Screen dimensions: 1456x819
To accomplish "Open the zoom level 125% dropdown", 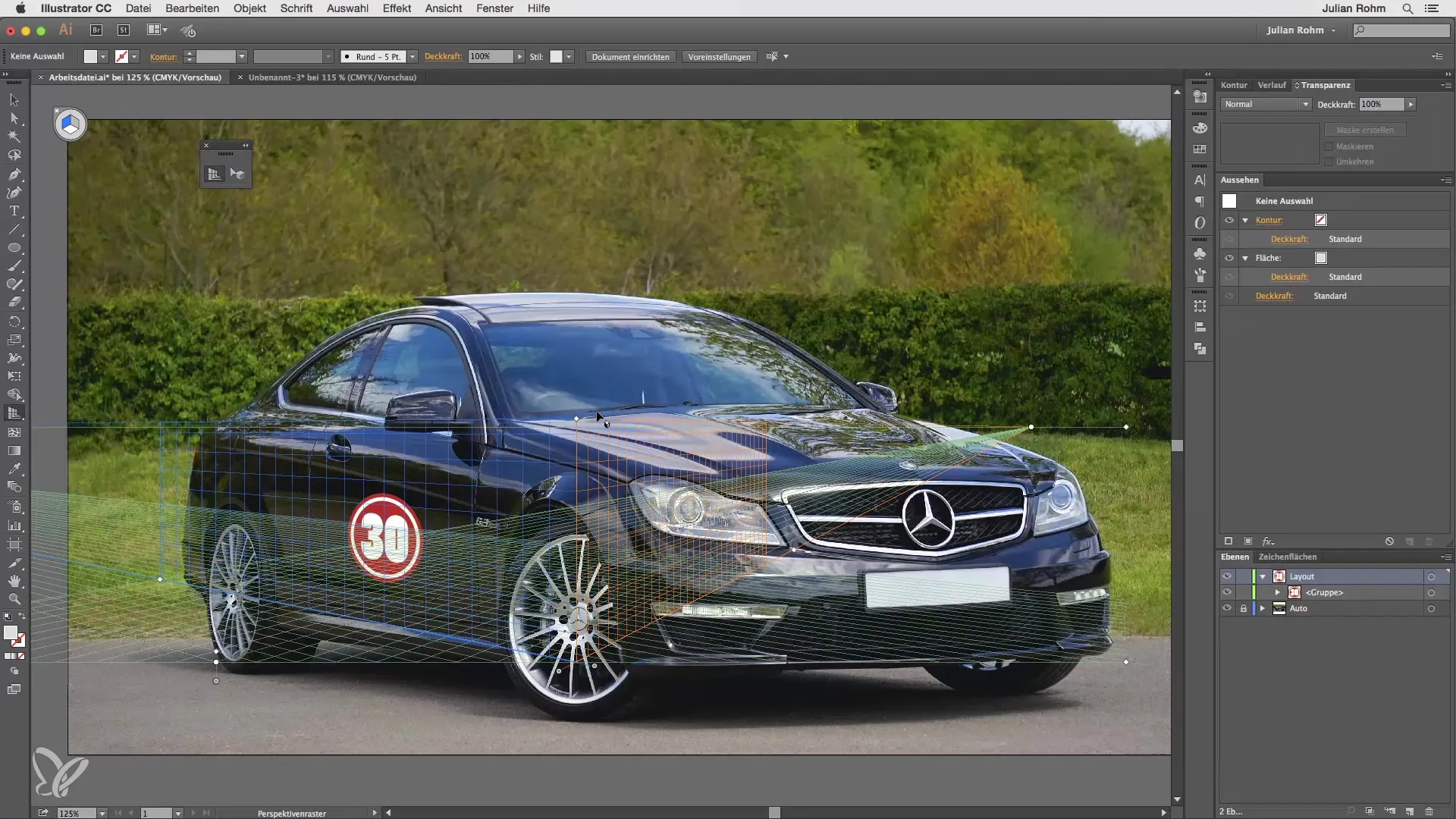I will tap(102, 813).
